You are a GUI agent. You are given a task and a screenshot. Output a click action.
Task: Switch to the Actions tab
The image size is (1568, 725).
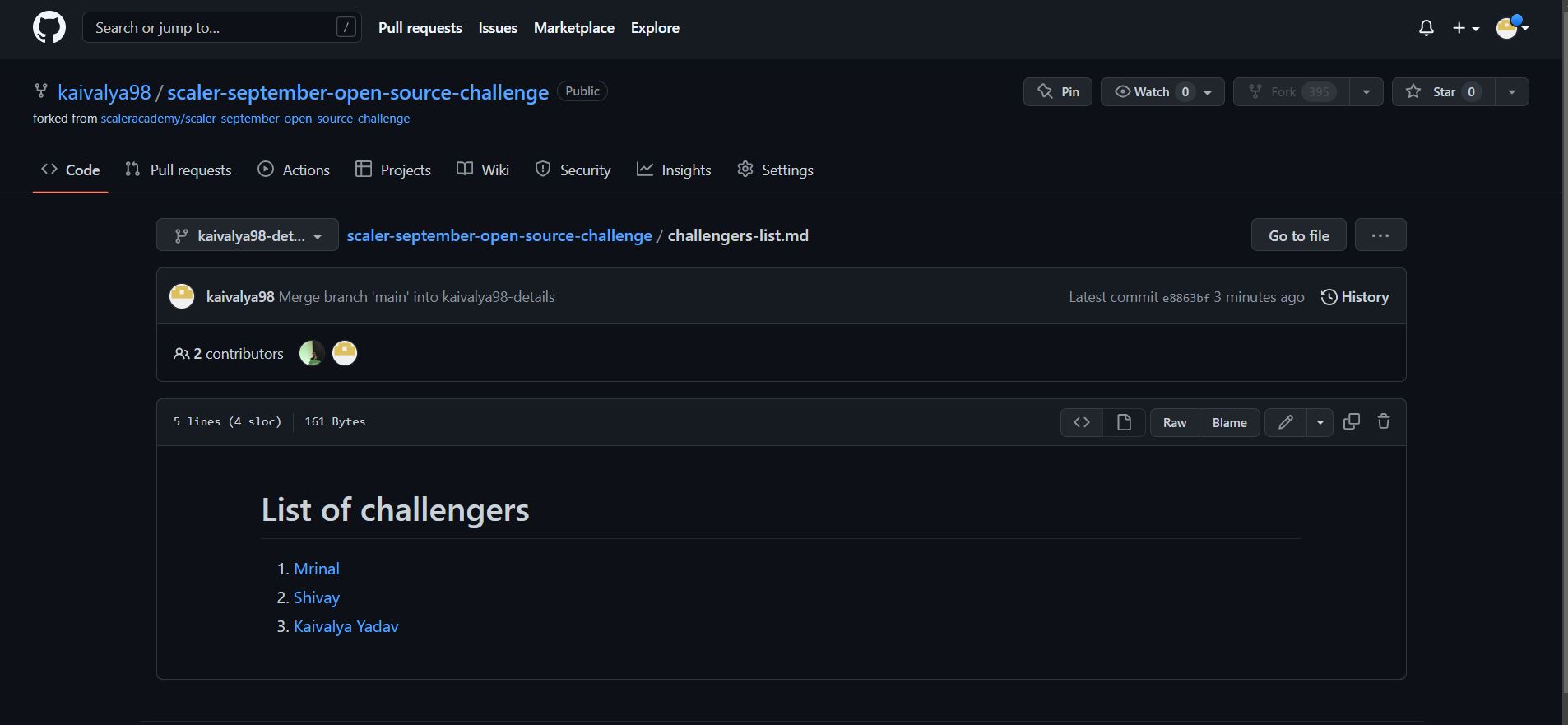(x=294, y=170)
